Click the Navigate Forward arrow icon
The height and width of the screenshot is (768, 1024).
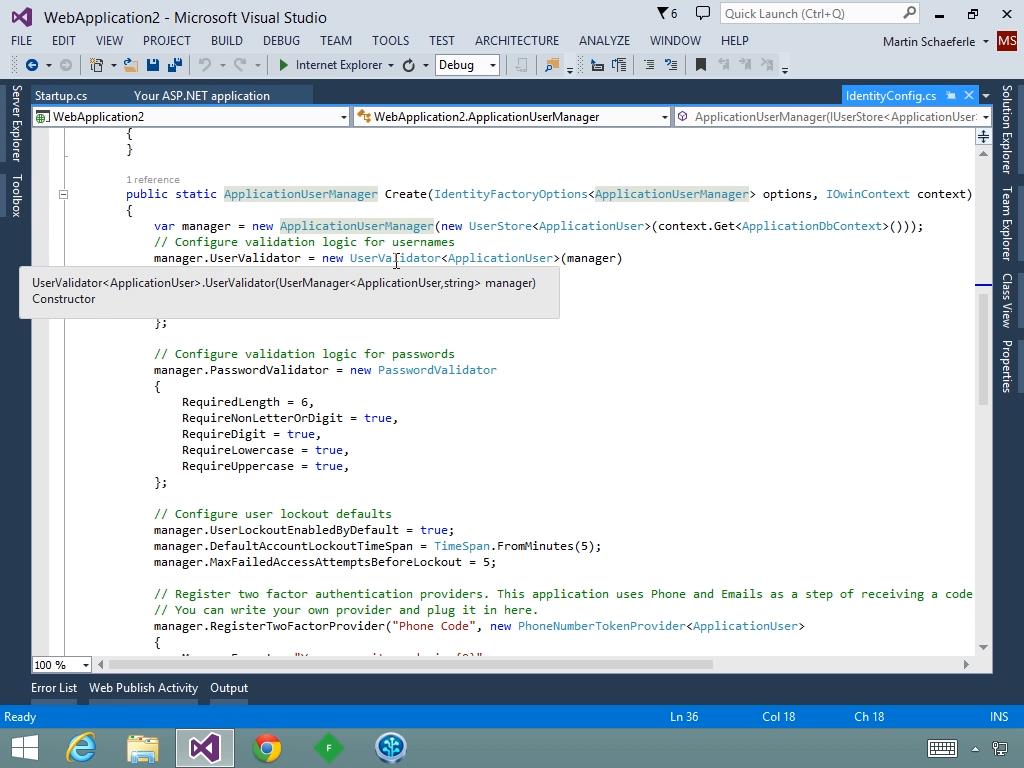click(x=66, y=65)
